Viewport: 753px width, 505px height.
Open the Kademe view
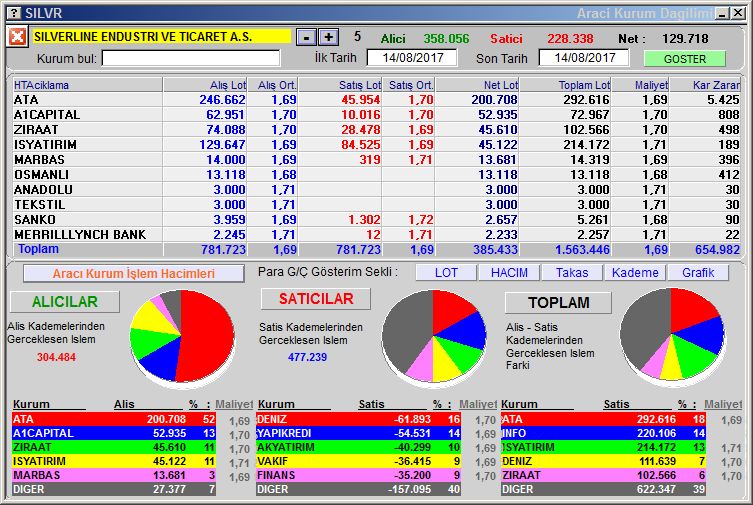(635, 273)
